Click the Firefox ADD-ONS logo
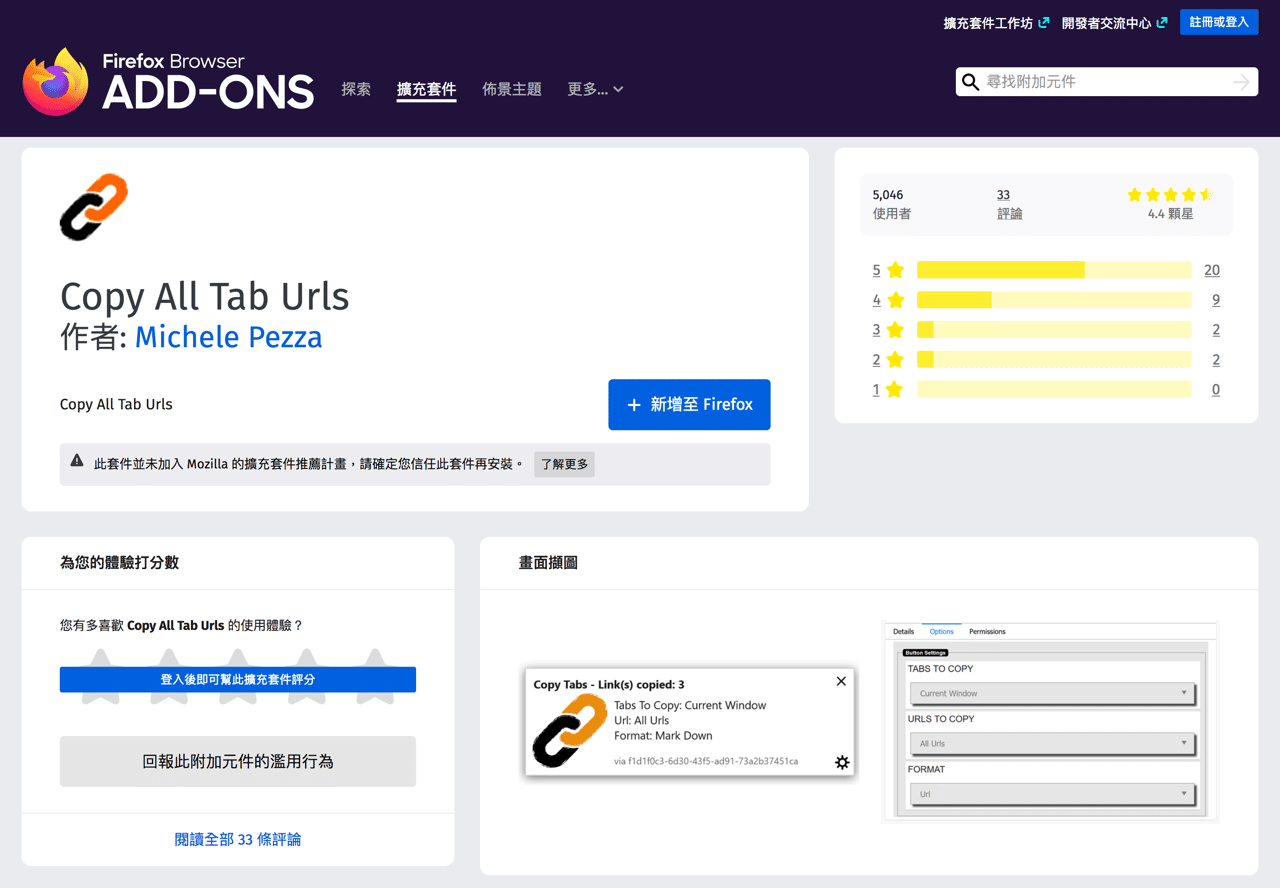1280x888 pixels. (167, 80)
